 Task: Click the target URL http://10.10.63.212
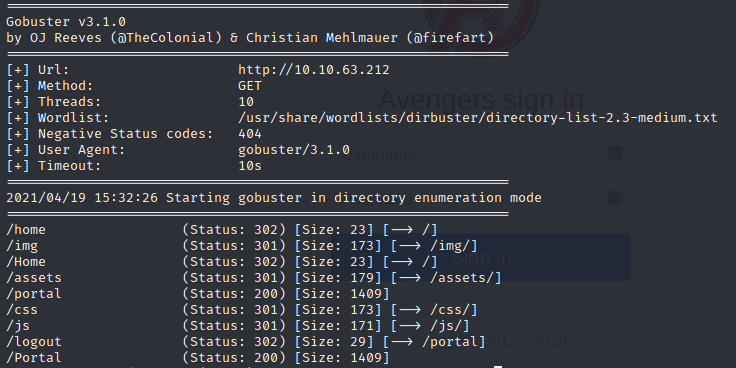click(314, 70)
